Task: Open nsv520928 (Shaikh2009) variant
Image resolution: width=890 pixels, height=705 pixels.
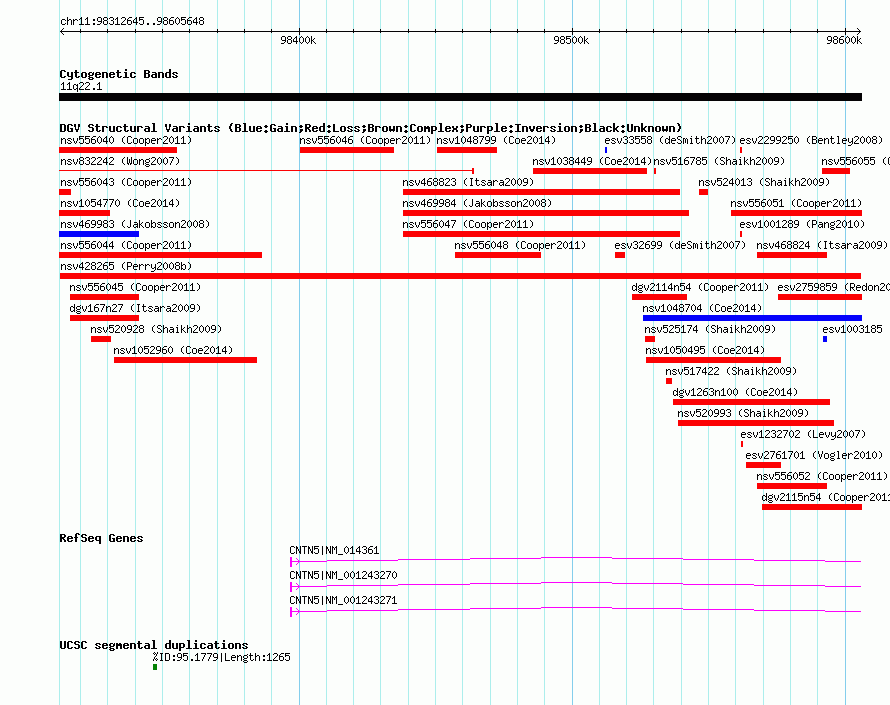Action: tap(156, 329)
